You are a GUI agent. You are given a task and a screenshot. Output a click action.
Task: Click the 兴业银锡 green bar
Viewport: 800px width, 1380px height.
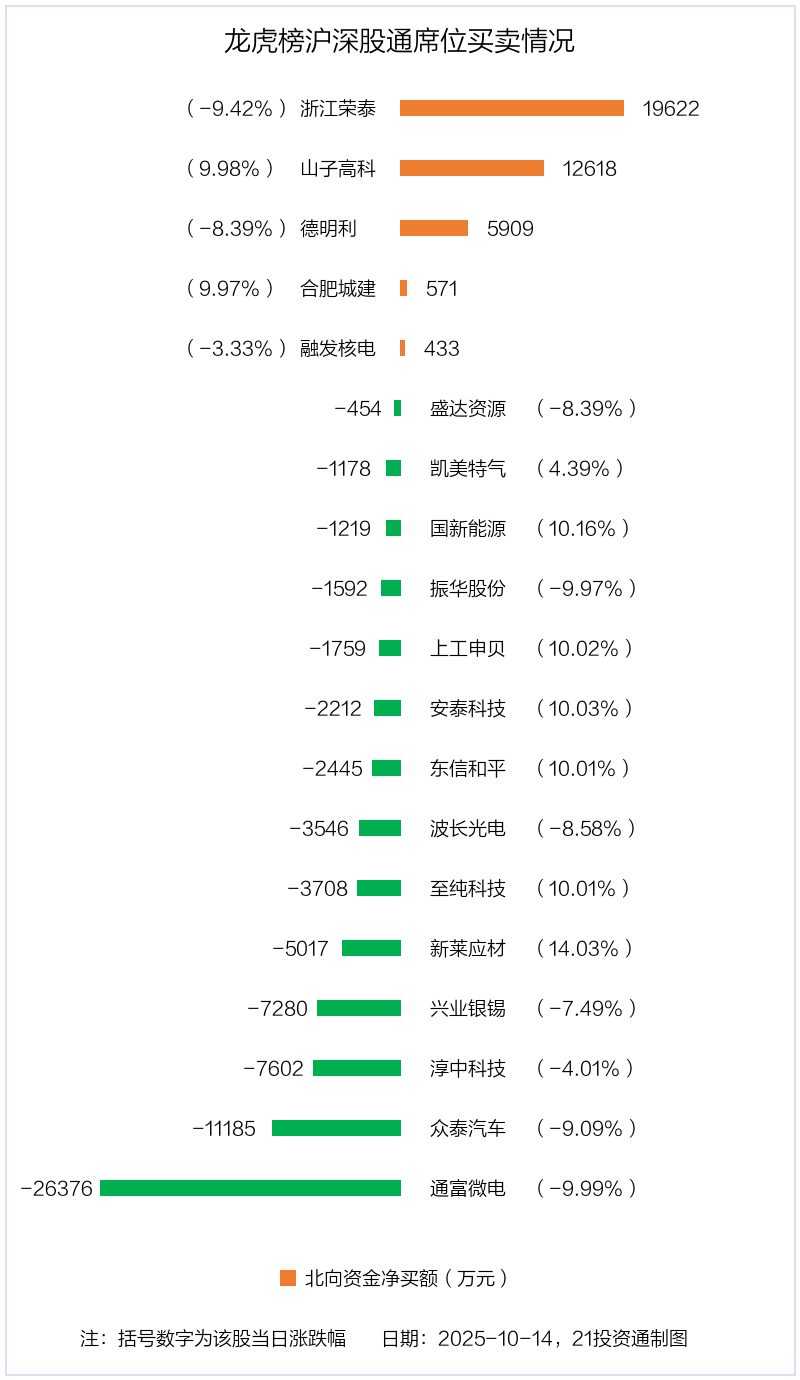tap(359, 1008)
